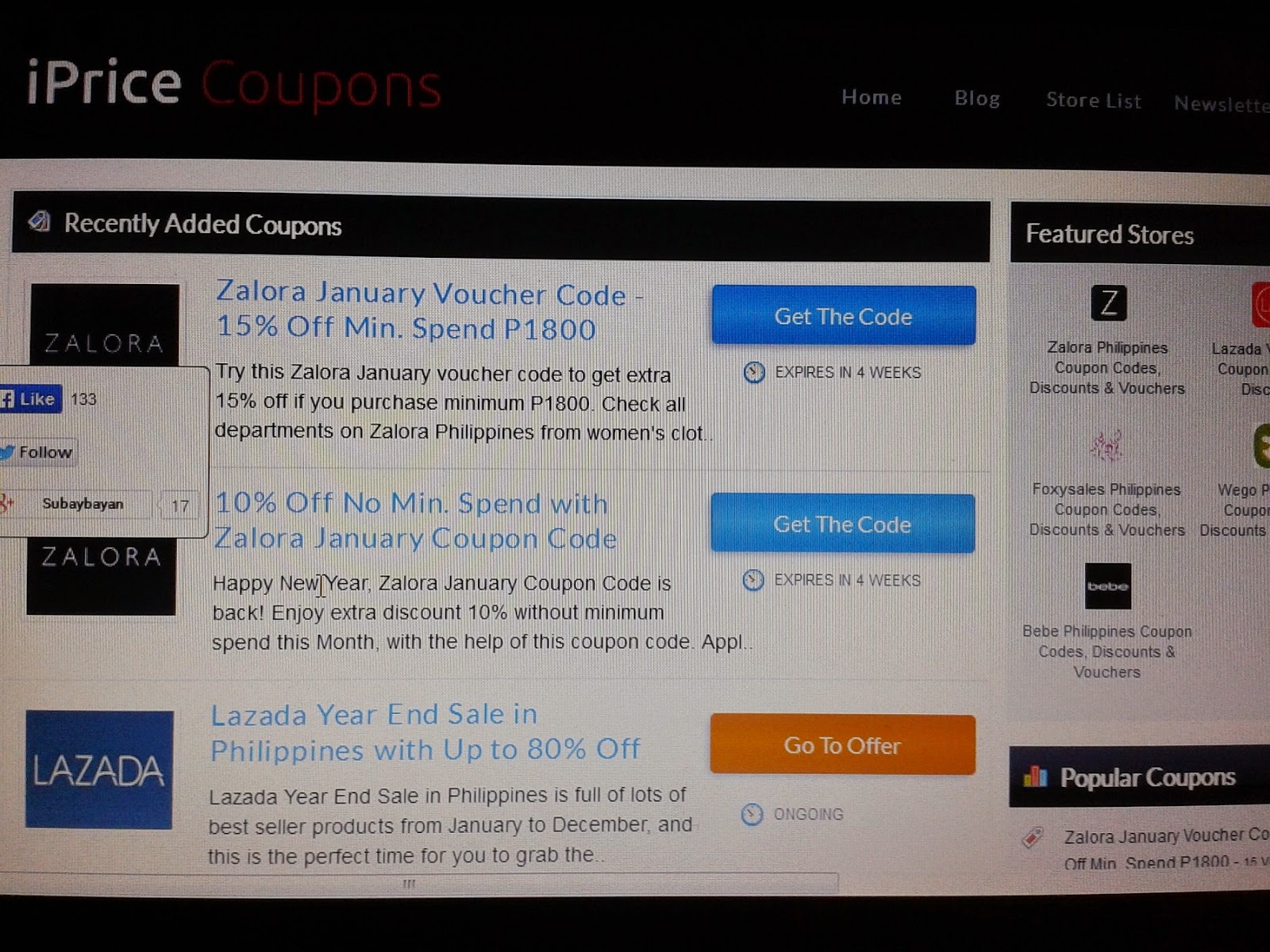This screenshot has width=1270, height=952.
Task: Click the Twitter Follow button
Action: pyautogui.click(x=38, y=452)
